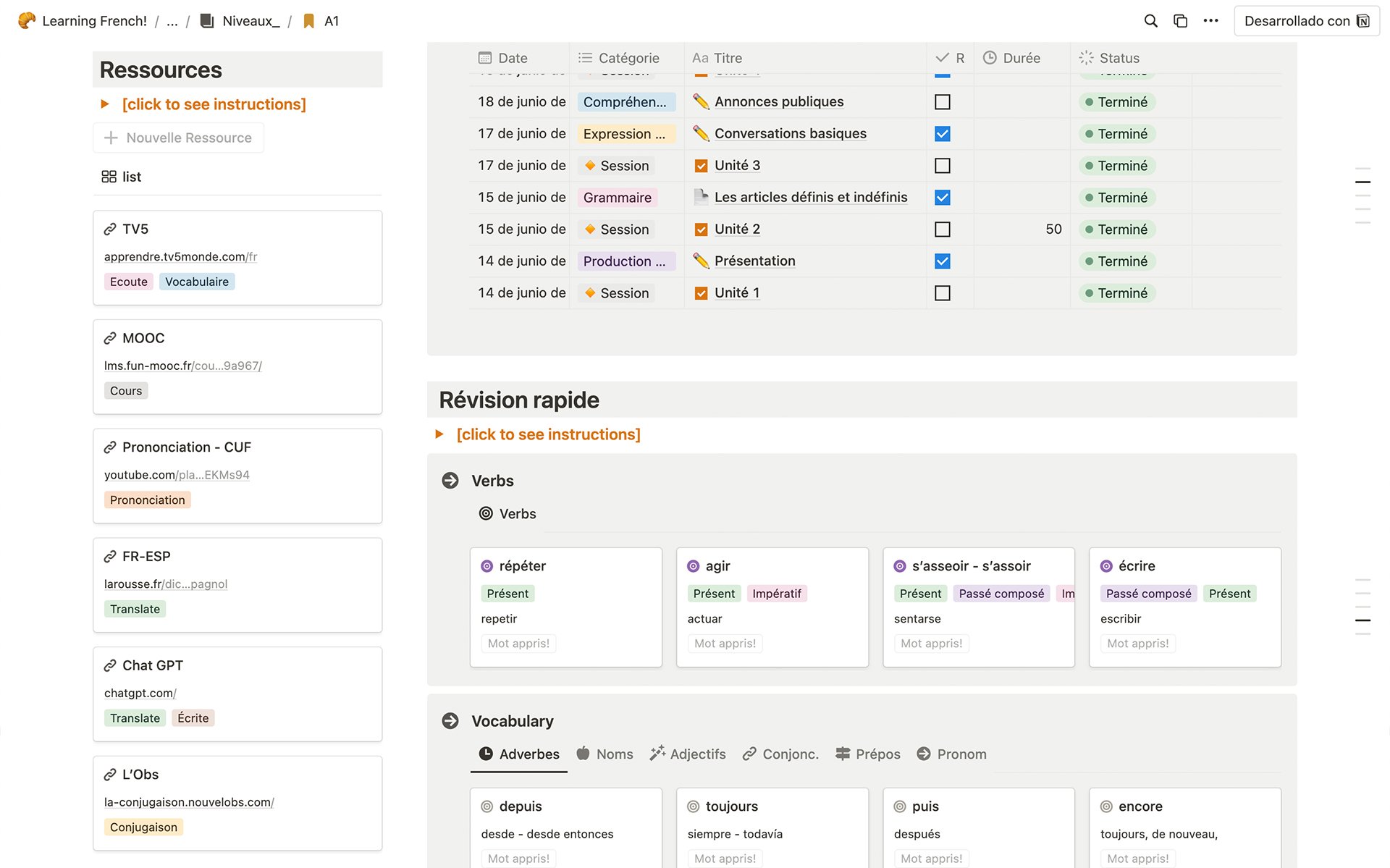Open the chatgpt.com link in Chat GPT card
This screenshot has width=1390, height=868.
tap(140, 693)
